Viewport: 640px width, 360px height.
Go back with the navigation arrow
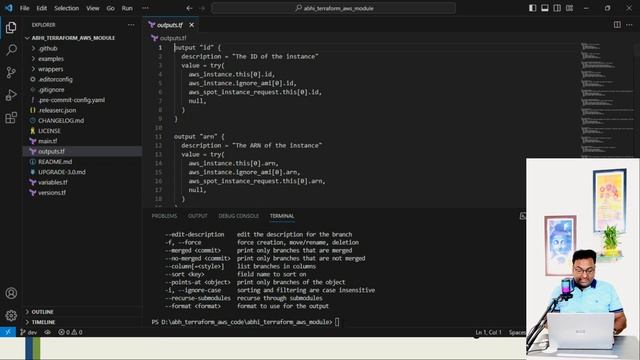tap(189, 8)
